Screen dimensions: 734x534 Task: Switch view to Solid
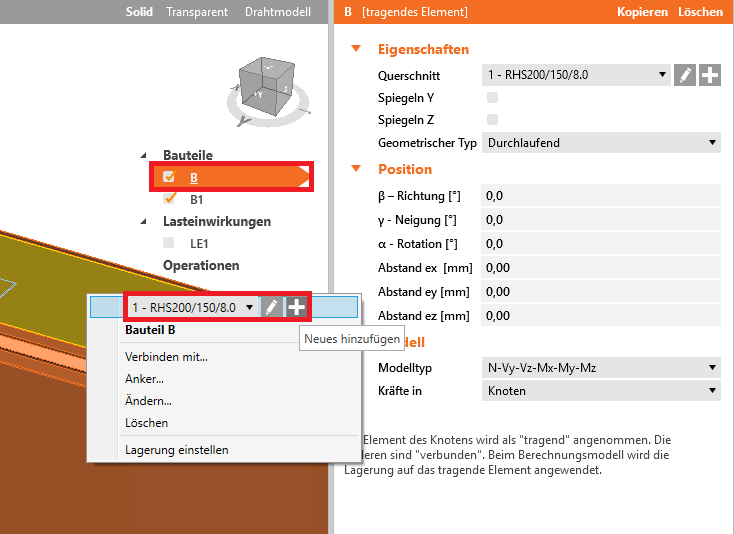click(x=139, y=12)
